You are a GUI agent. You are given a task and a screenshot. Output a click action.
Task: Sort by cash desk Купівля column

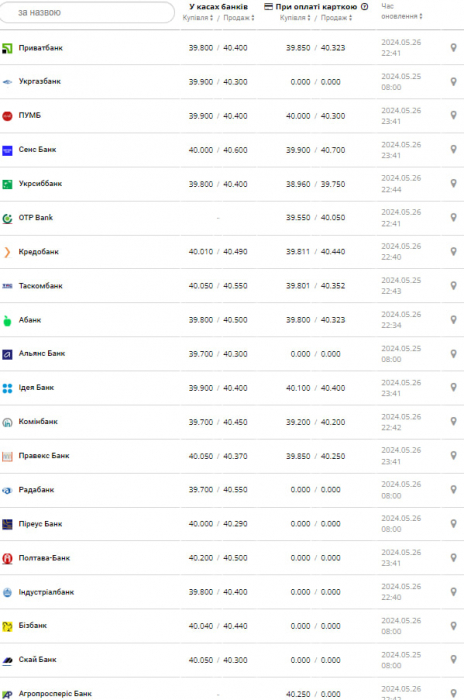[198, 18]
